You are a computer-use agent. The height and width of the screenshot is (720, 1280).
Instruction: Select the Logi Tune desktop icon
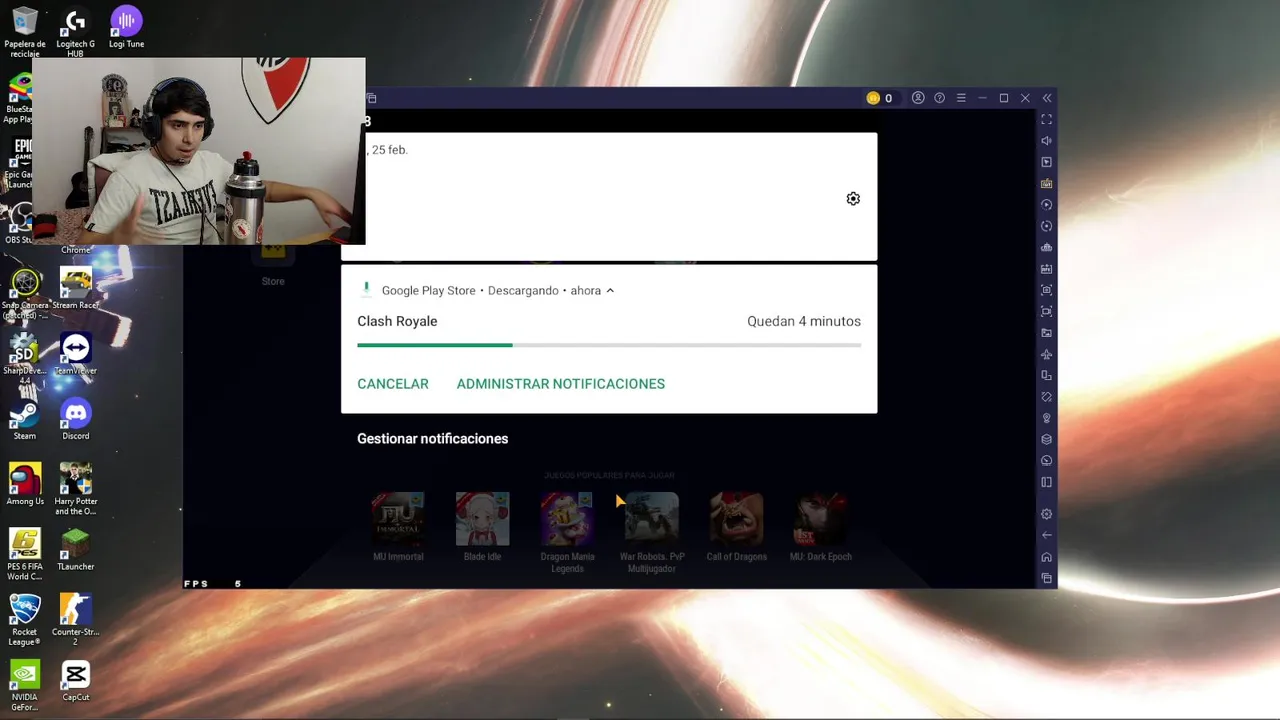click(x=126, y=28)
